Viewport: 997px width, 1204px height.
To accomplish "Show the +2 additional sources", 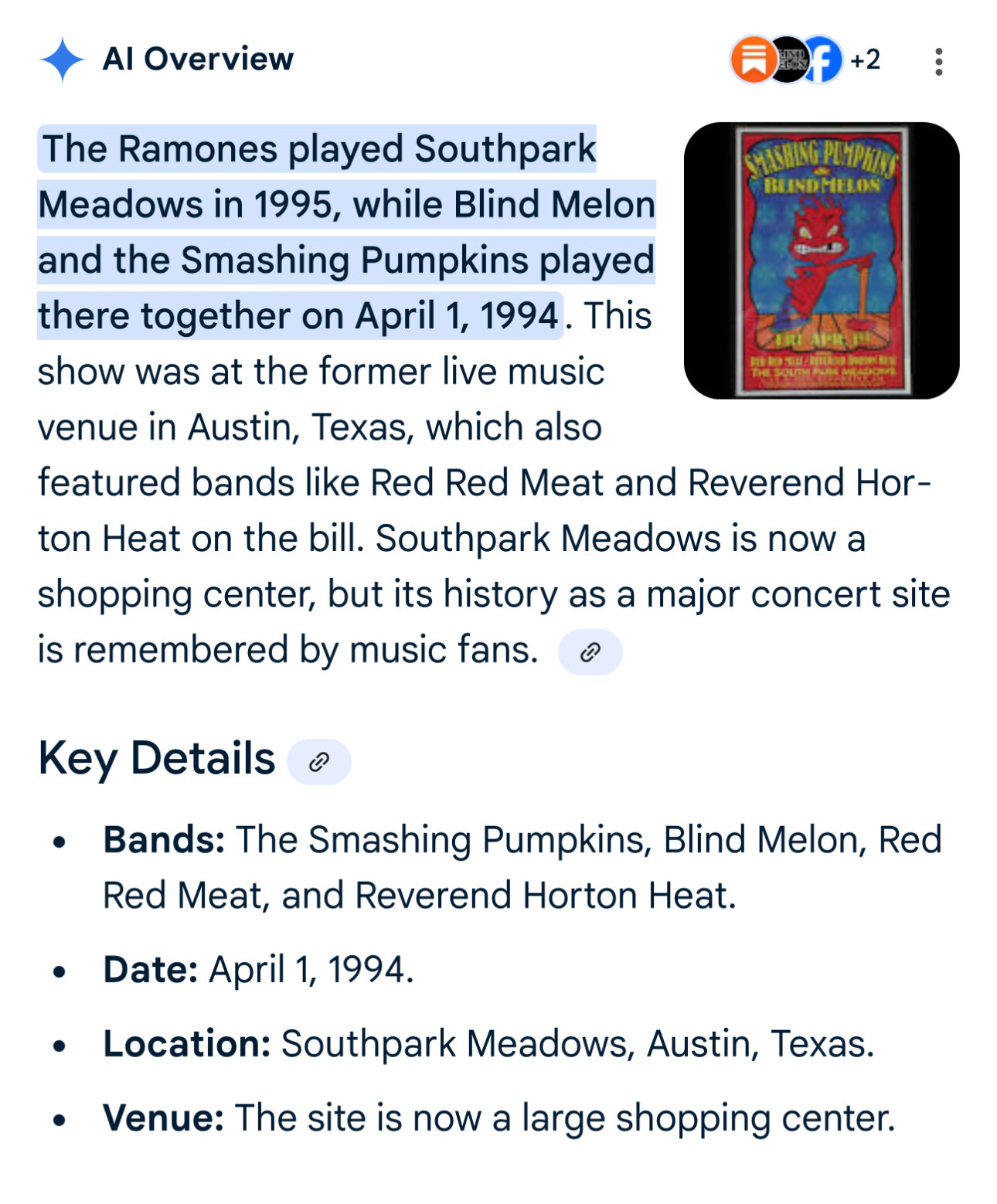I will point(865,60).
